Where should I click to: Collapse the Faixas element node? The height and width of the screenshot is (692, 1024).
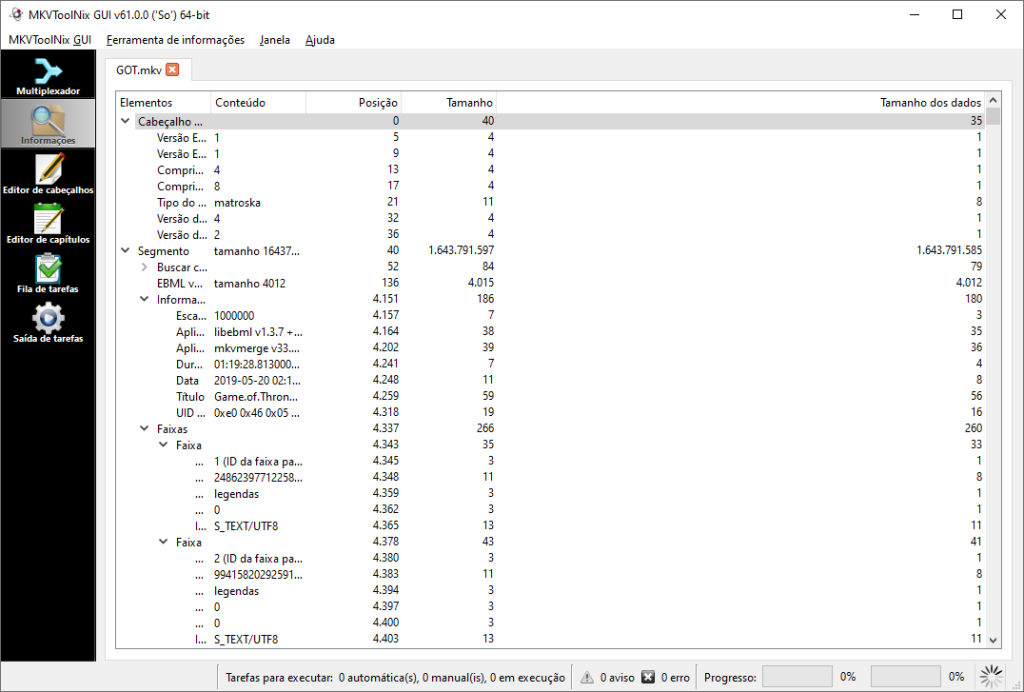pyautogui.click(x=143, y=428)
